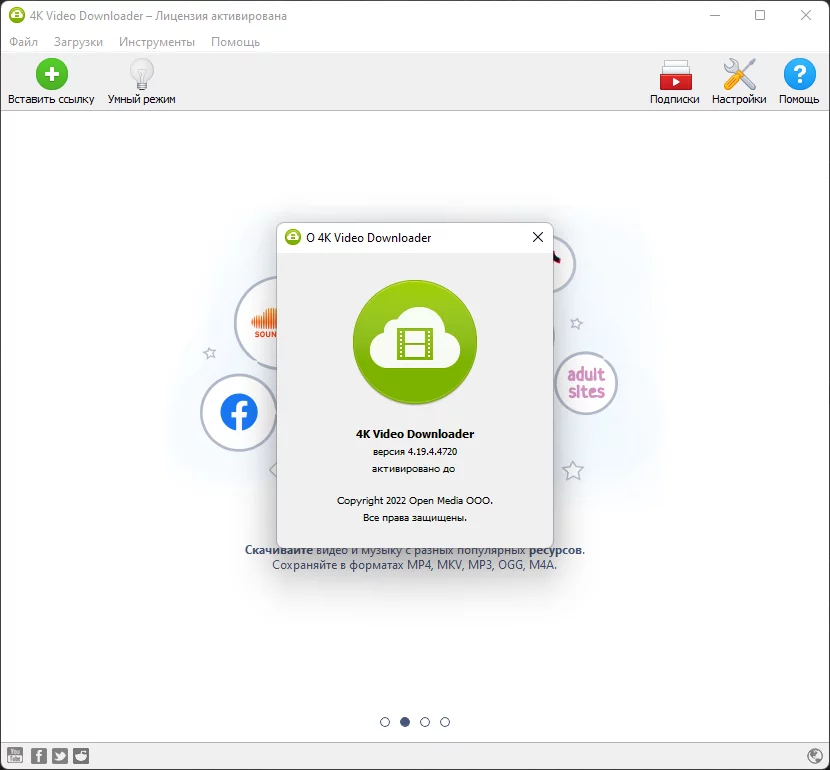Open the Reddit icon in status bar

point(81,755)
